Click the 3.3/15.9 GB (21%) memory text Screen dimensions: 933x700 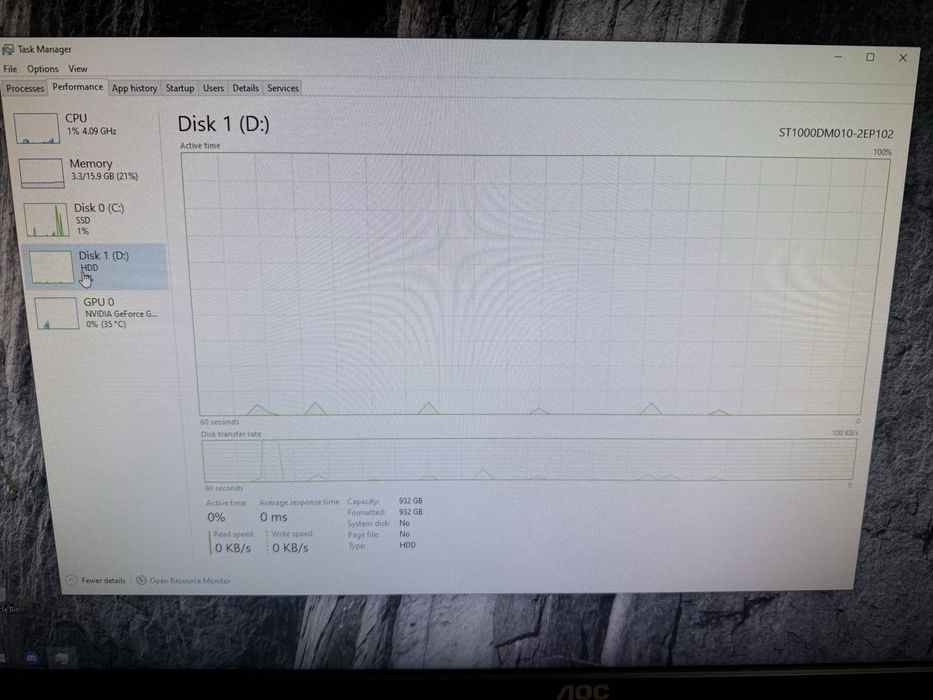(105, 176)
